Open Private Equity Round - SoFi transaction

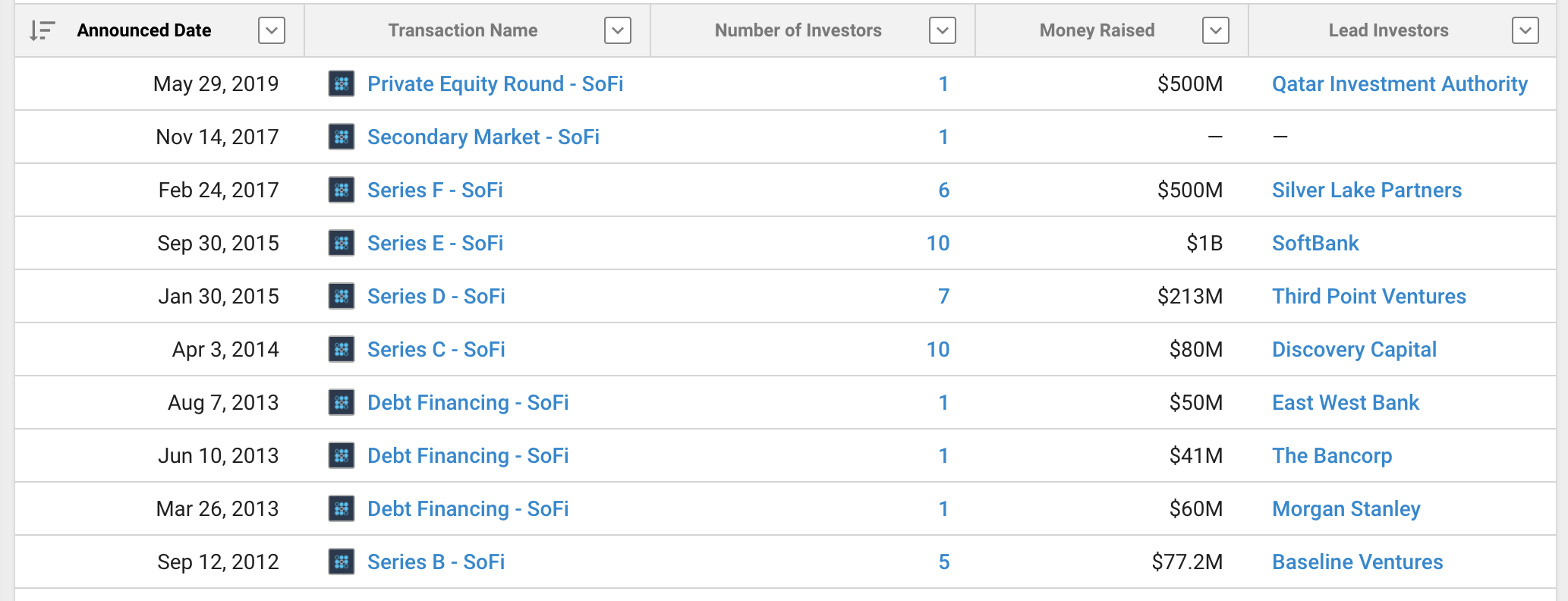[495, 83]
